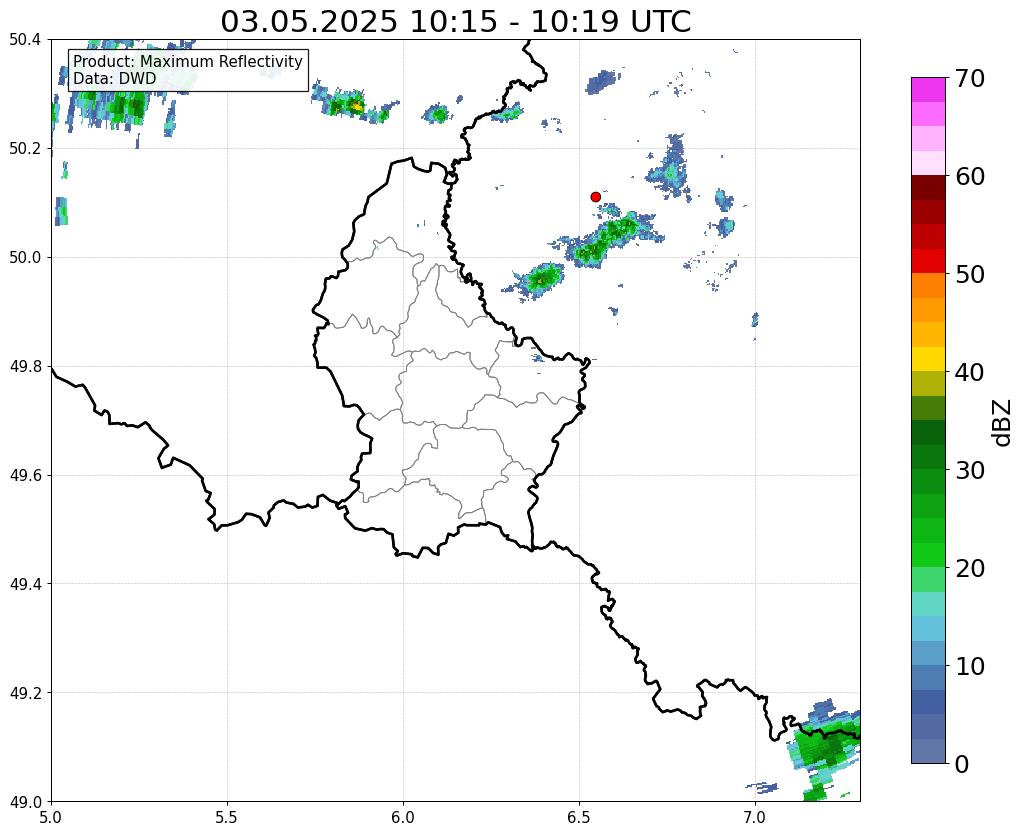The width and height of the screenshot is (1023, 834).
Task: Click the 40 label on colorbar
Action: [969, 372]
